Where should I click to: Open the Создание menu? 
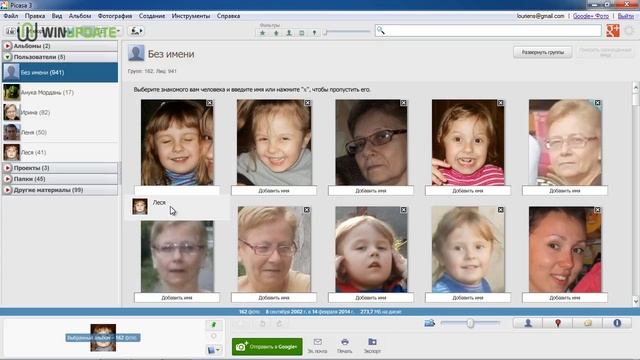pyautogui.click(x=152, y=16)
